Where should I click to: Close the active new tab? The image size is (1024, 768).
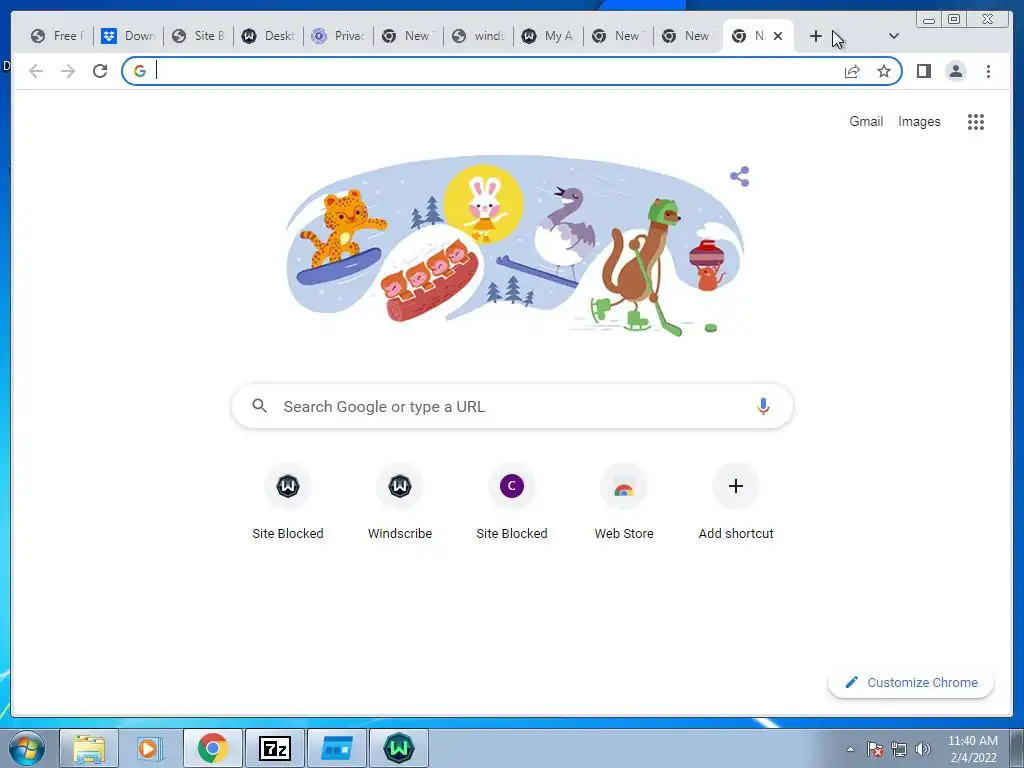coord(778,37)
